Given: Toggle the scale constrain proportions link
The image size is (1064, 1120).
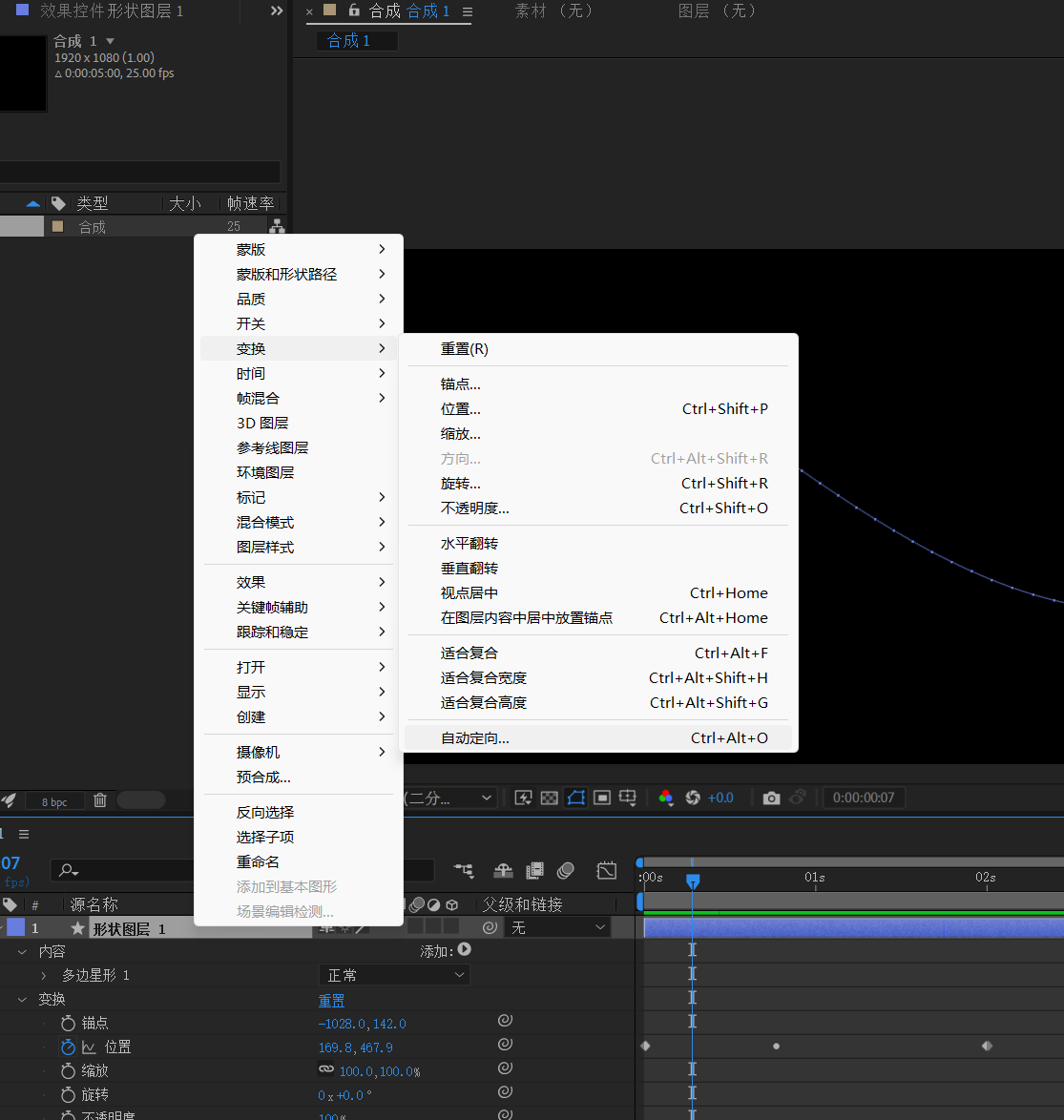Looking at the screenshot, I should pyautogui.click(x=326, y=1069).
